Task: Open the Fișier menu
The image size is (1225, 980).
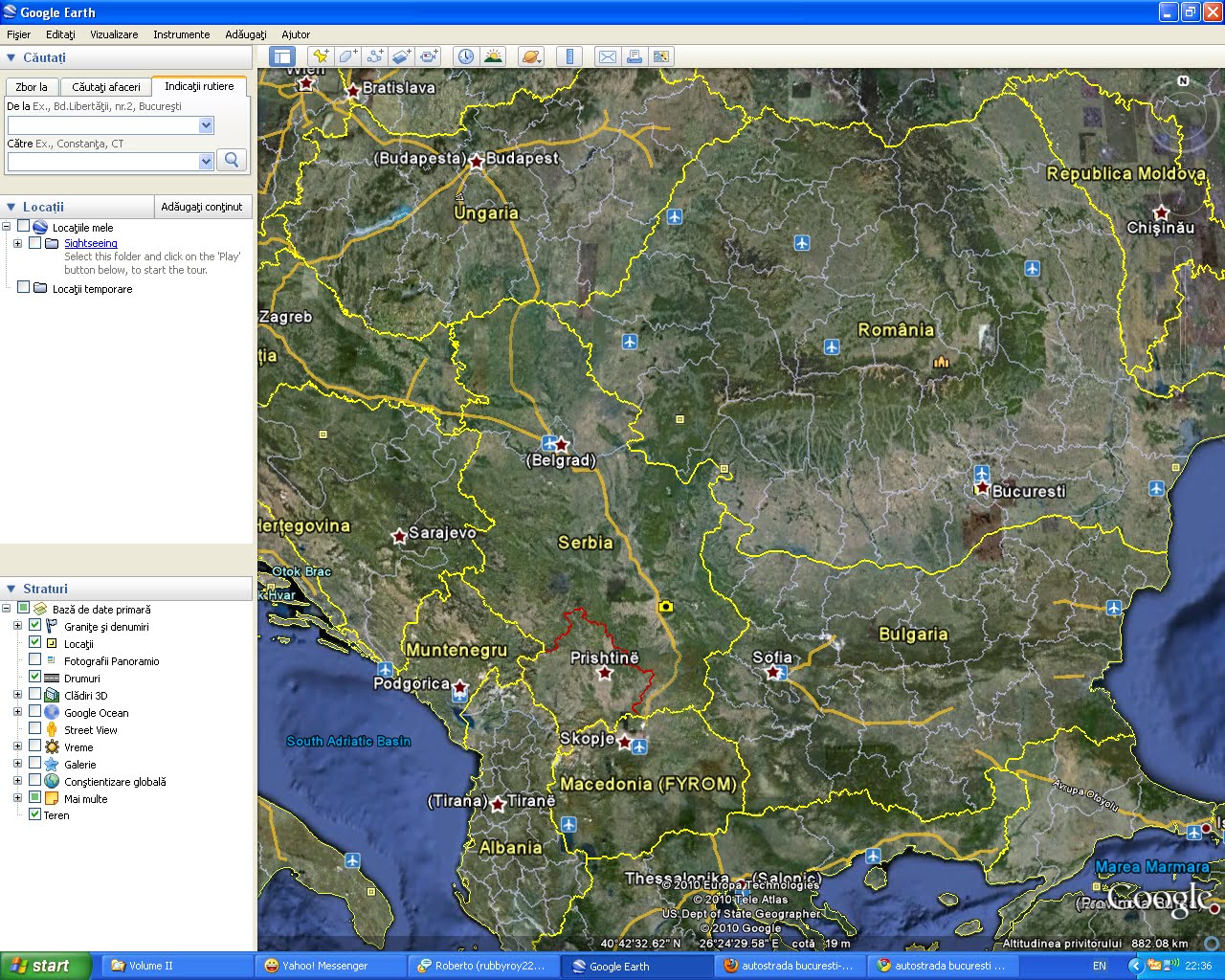Action: [x=19, y=34]
